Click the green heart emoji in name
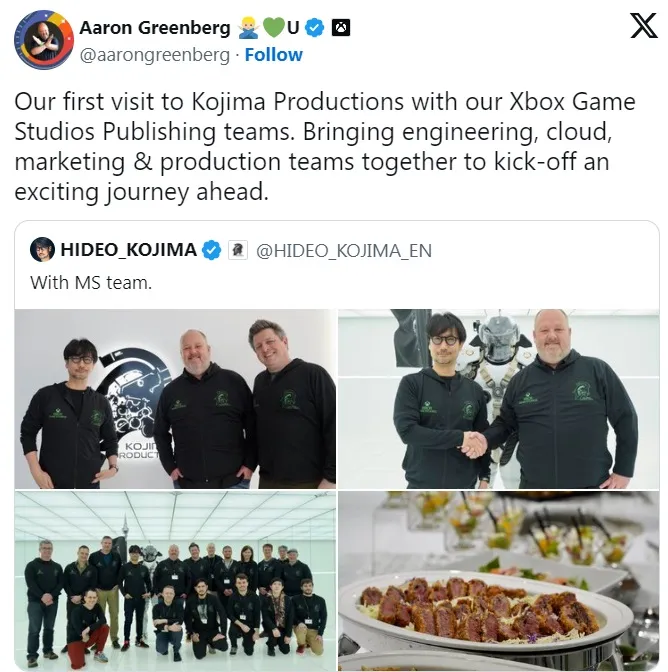The width and height of the screenshot is (668, 672). click(x=273, y=28)
